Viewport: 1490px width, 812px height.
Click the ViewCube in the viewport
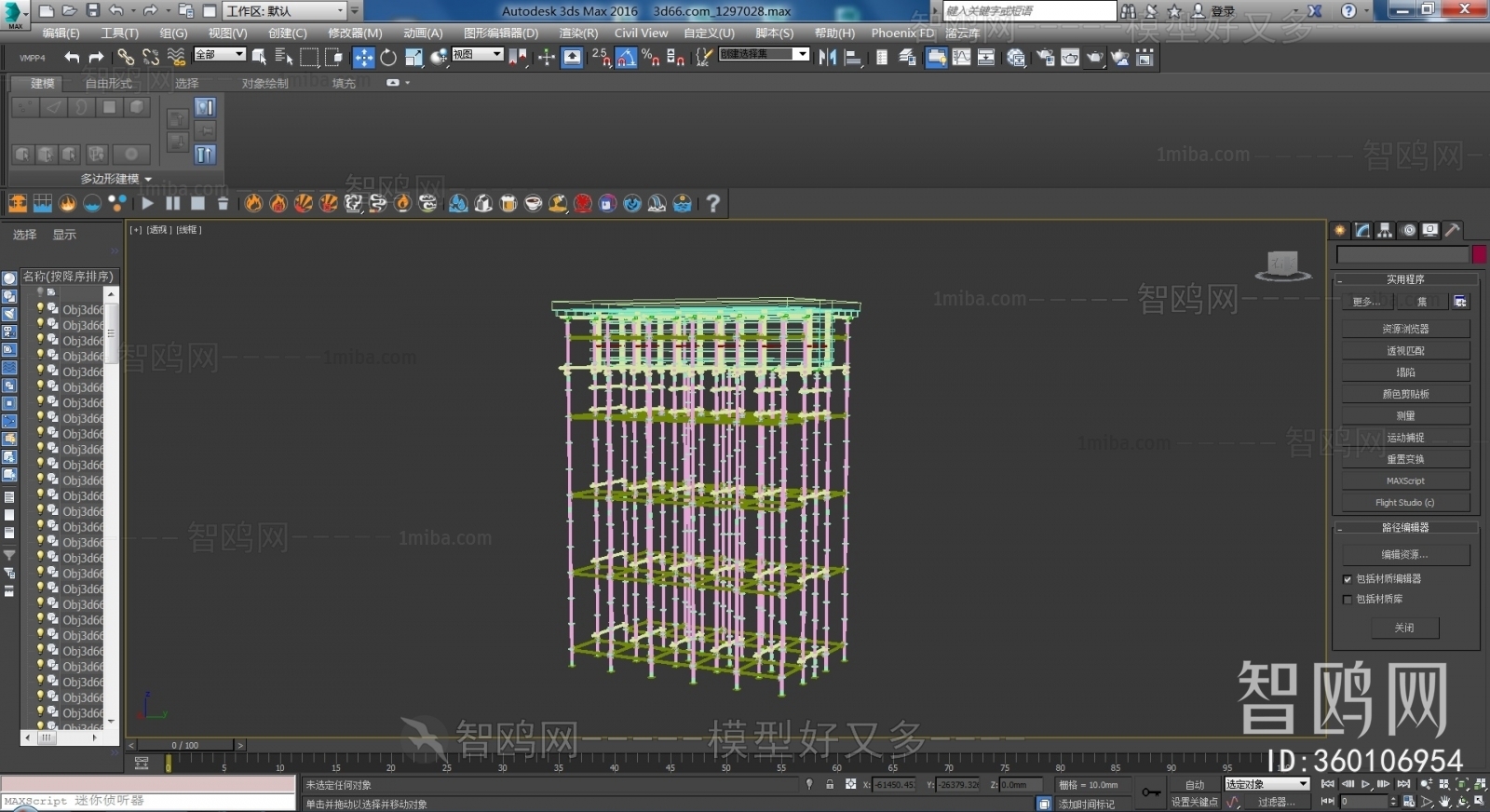(x=1282, y=264)
